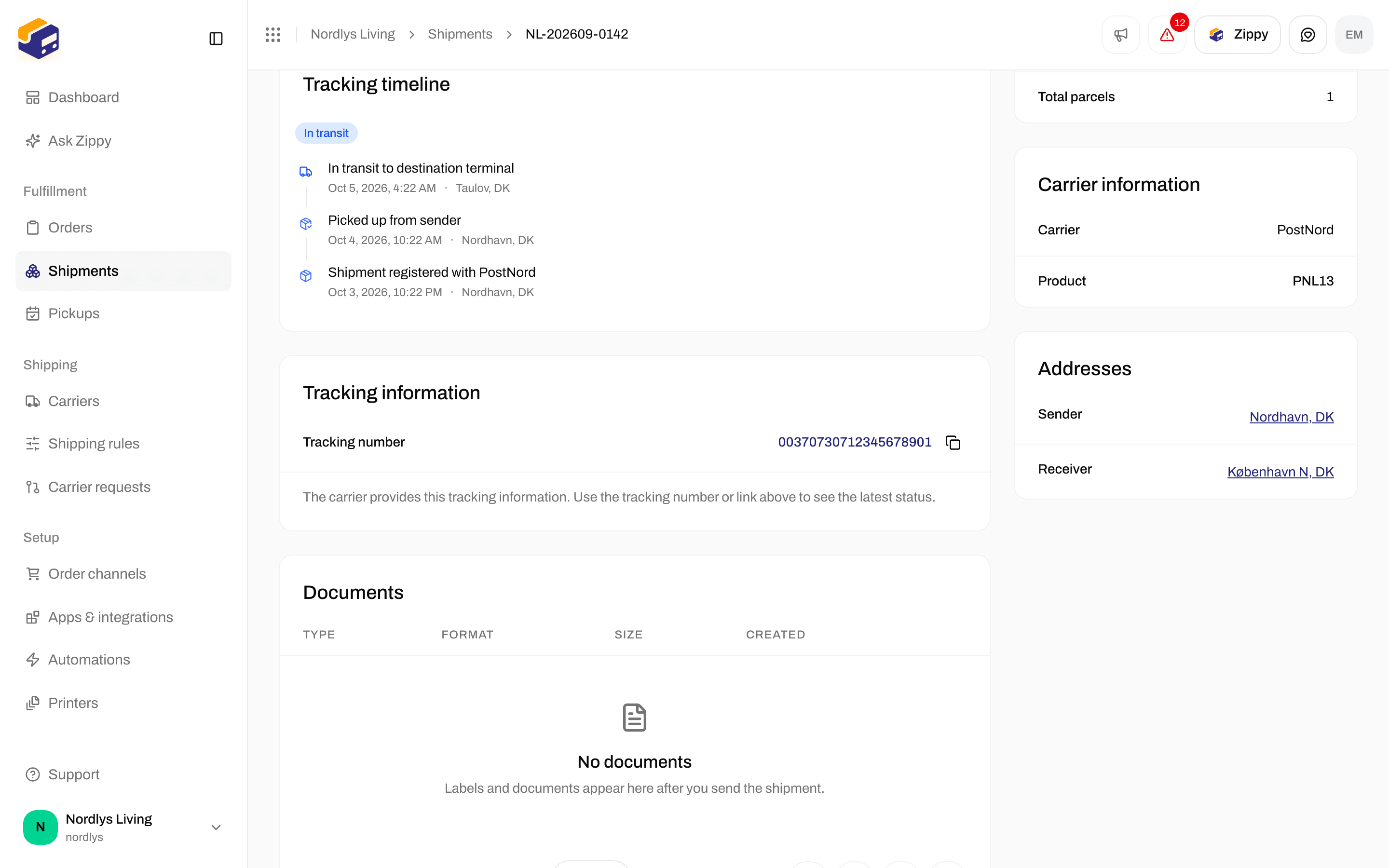Click the No documents file icon
Image resolution: width=1389 pixels, height=868 pixels.
pos(634,718)
